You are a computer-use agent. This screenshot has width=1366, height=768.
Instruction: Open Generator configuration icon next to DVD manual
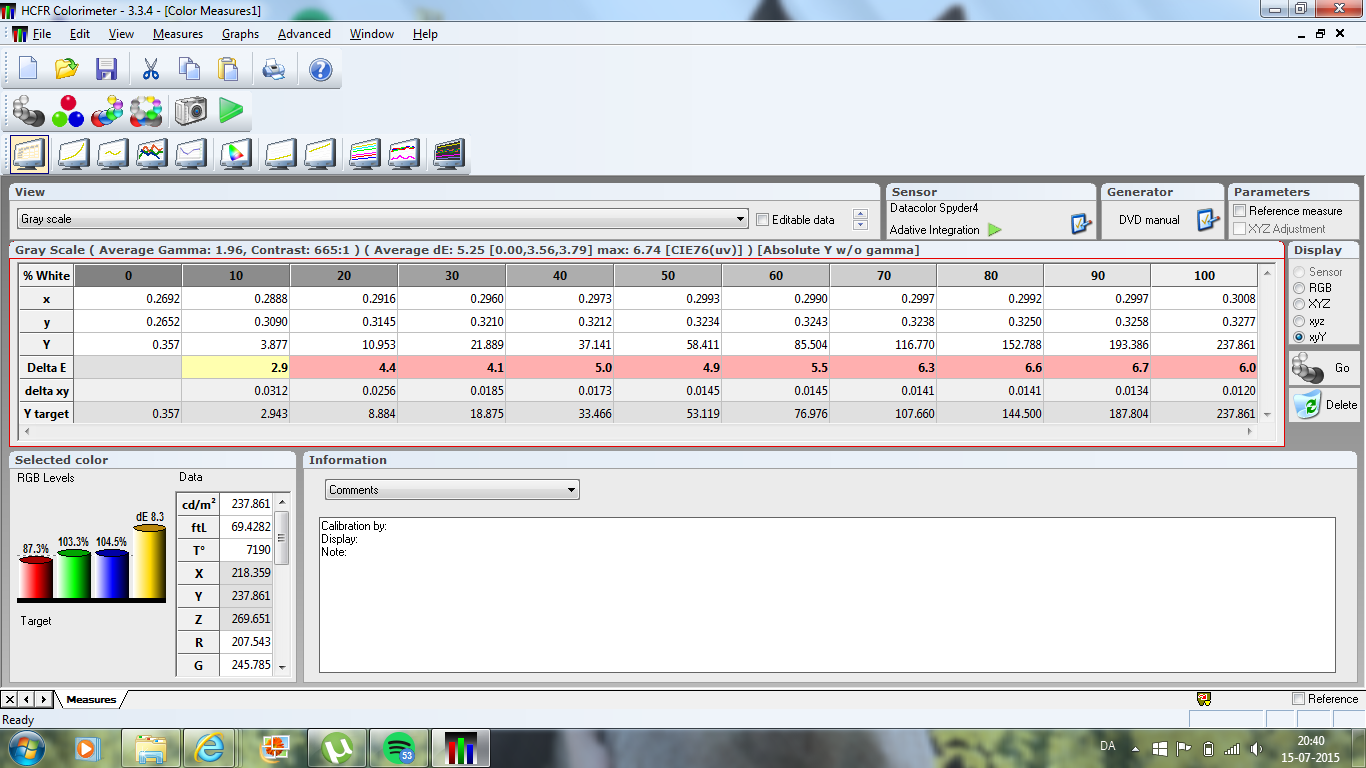coord(1207,220)
